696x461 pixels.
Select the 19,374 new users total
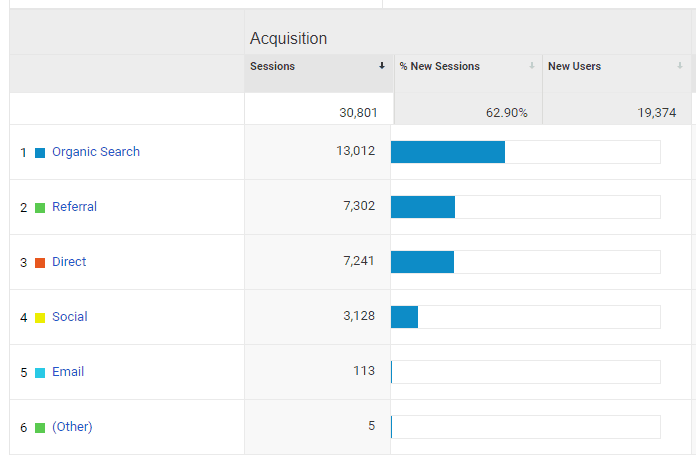pos(657,113)
